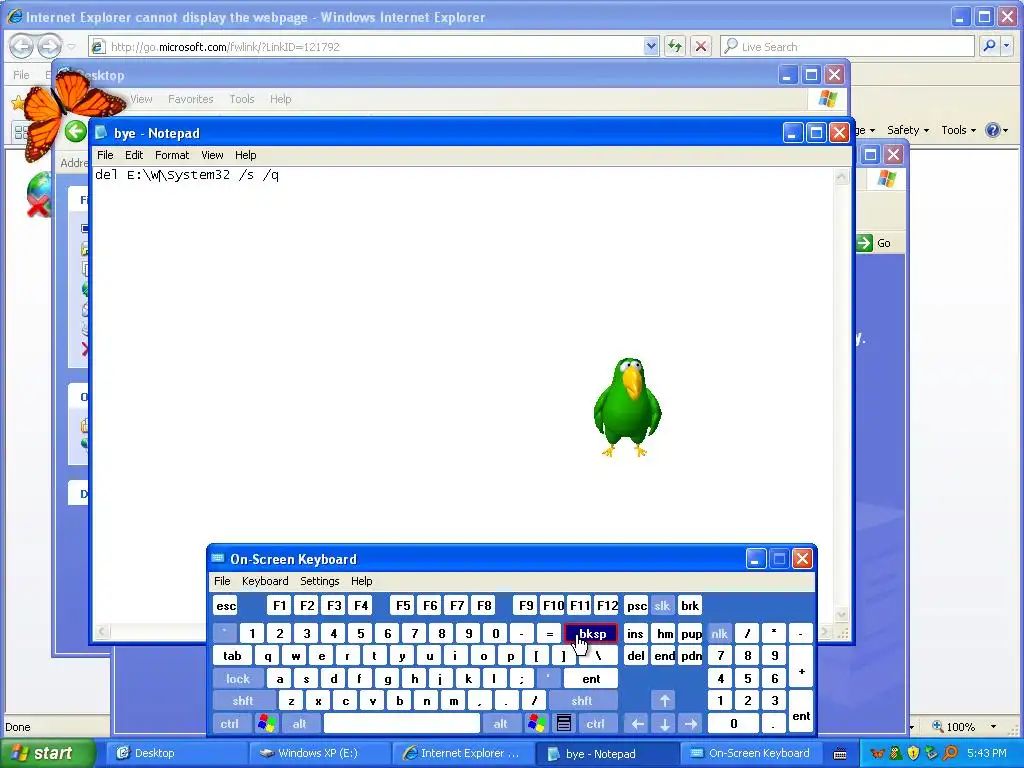Open the IE Safety dropdown menu
The image size is (1024, 768).
tap(908, 130)
